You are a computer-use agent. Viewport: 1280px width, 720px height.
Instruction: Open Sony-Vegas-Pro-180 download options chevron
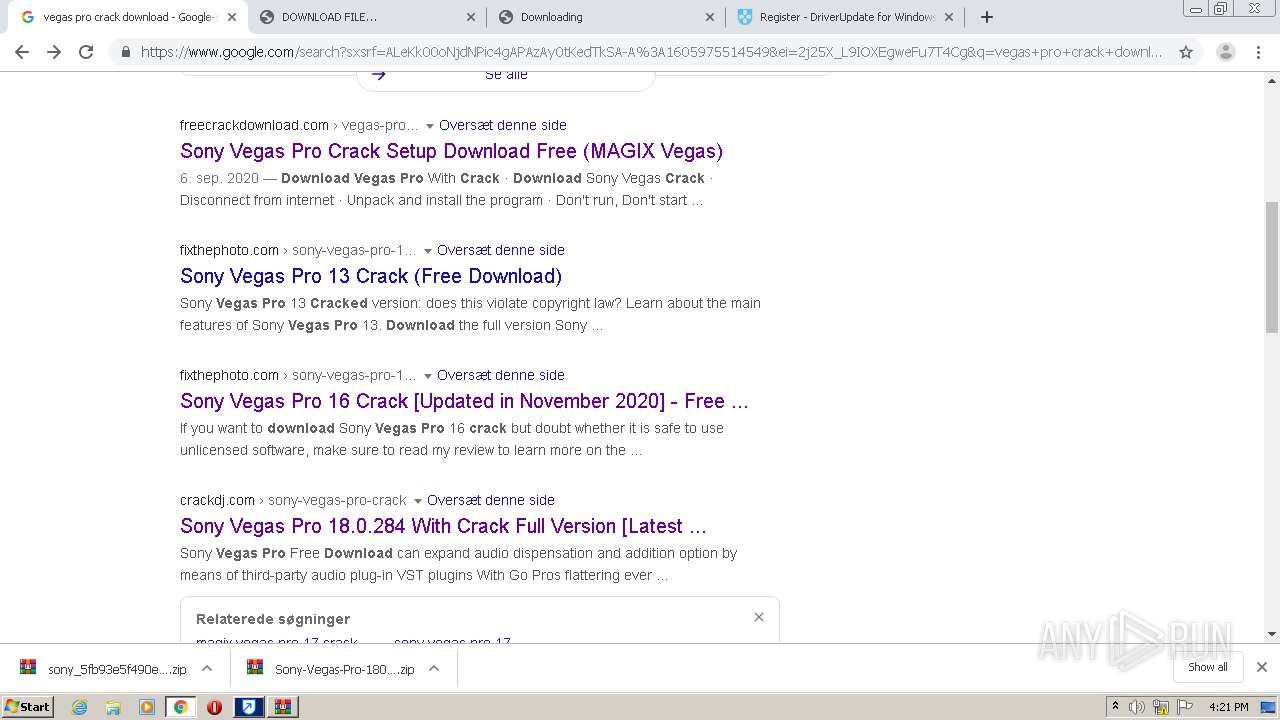pyautogui.click(x=434, y=668)
